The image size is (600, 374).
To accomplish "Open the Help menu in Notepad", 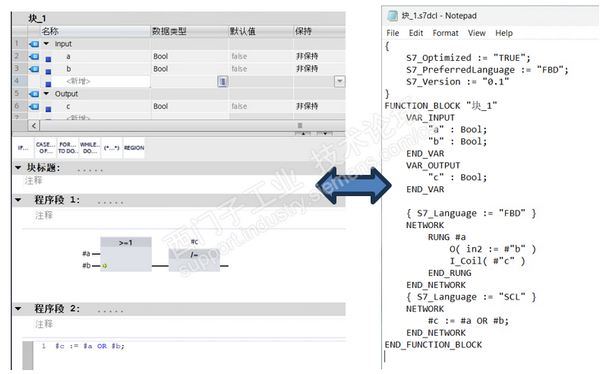I will pos(504,33).
